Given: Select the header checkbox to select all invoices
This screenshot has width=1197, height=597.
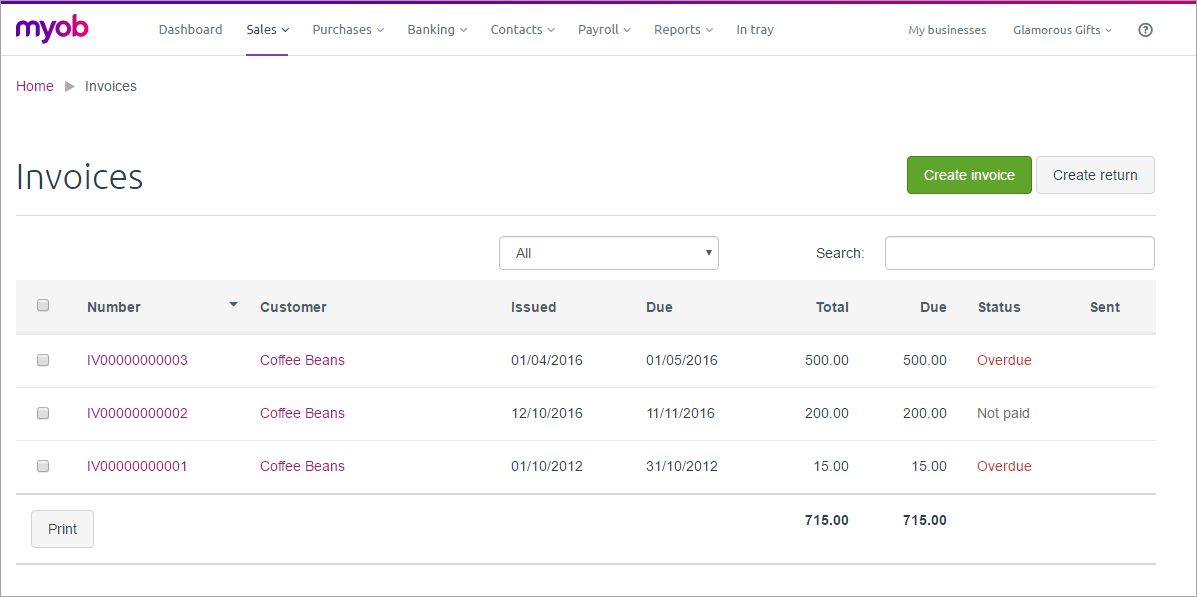Looking at the screenshot, I should [x=42, y=305].
